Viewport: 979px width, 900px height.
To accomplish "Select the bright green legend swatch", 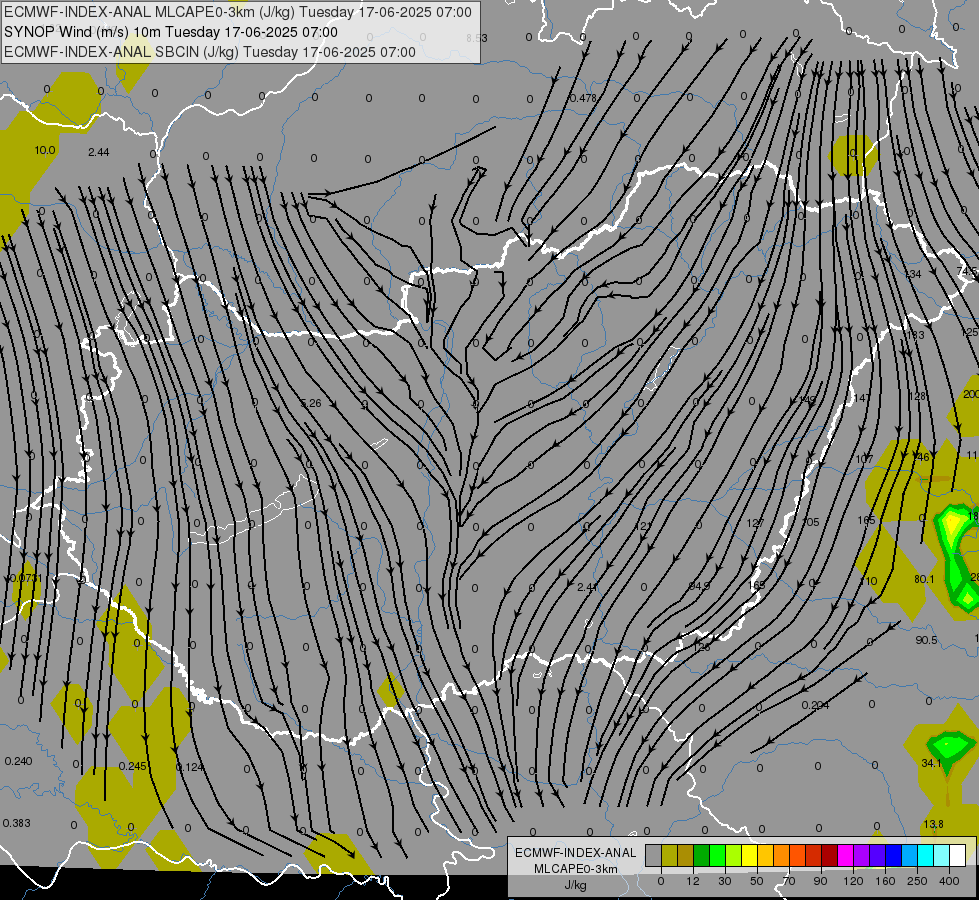I will (x=718, y=855).
